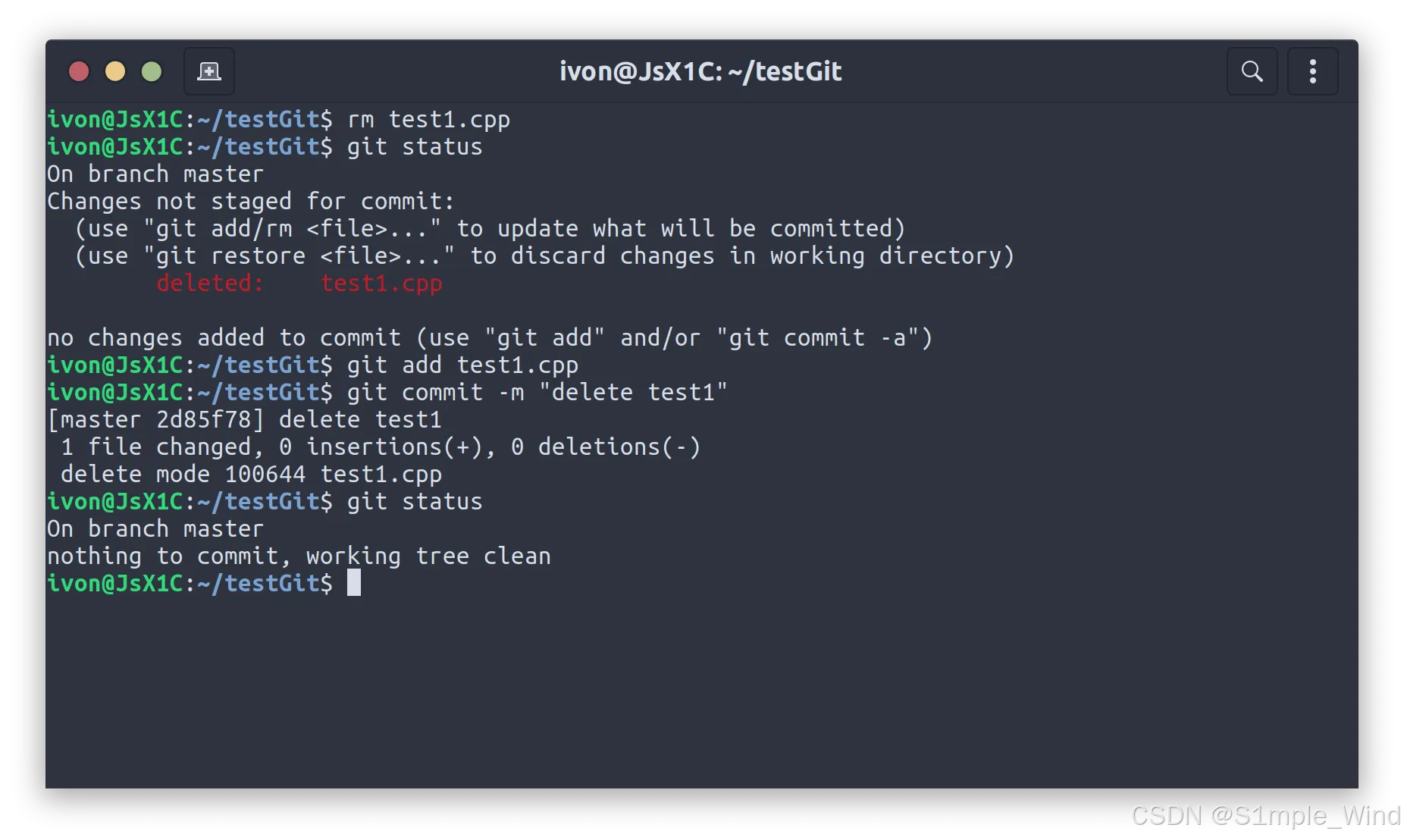Select the red 'deleted:' label
The image size is (1404, 840).
pos(210,283)
